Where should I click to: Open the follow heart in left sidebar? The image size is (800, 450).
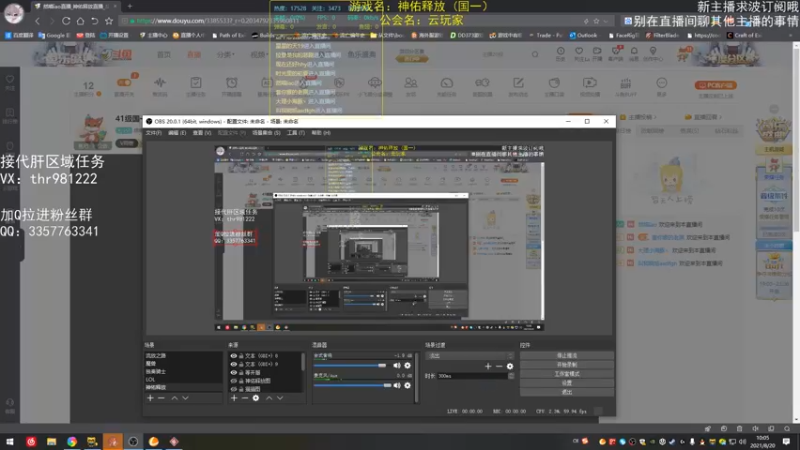pos(10,80)
